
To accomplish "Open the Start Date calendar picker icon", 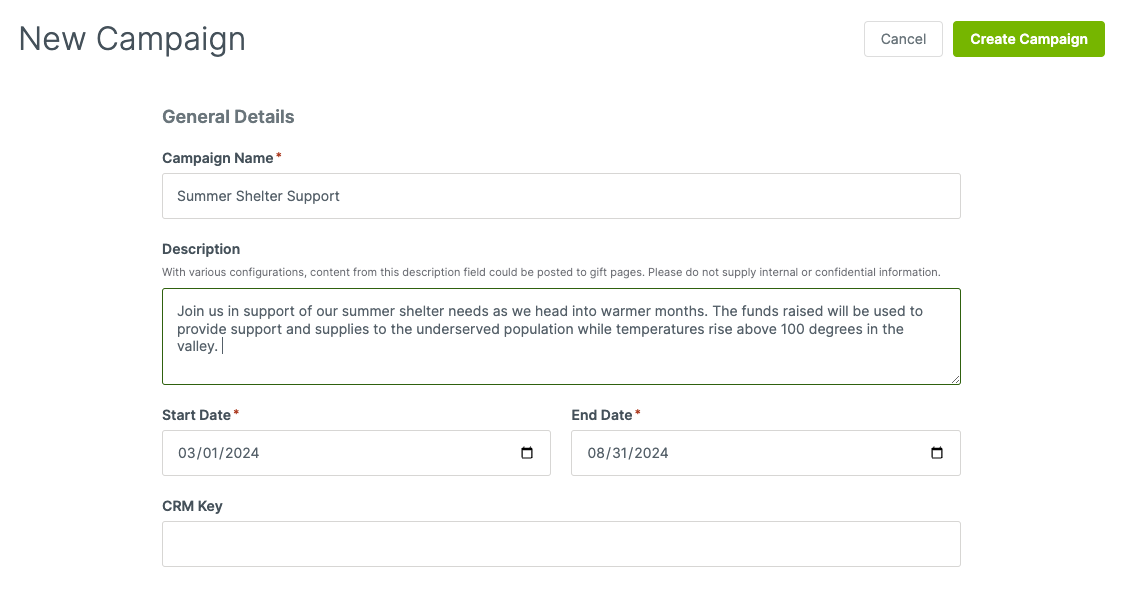I will tap(527, 453).
